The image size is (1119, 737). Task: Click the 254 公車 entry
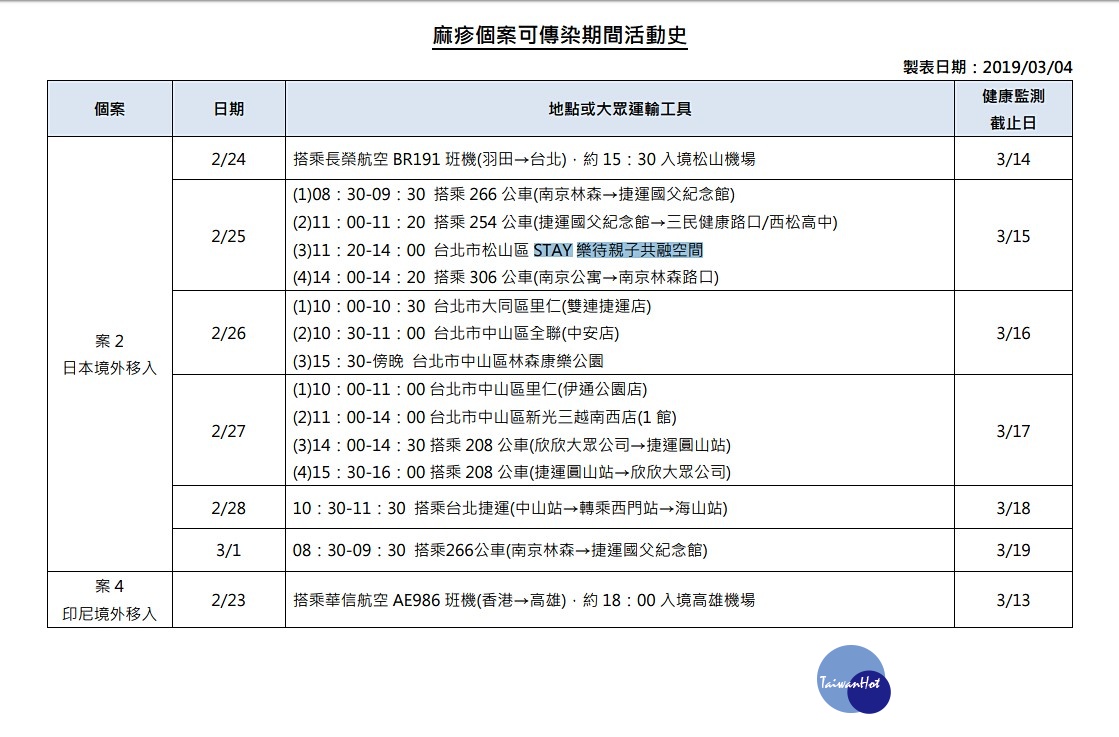[564, 222]
